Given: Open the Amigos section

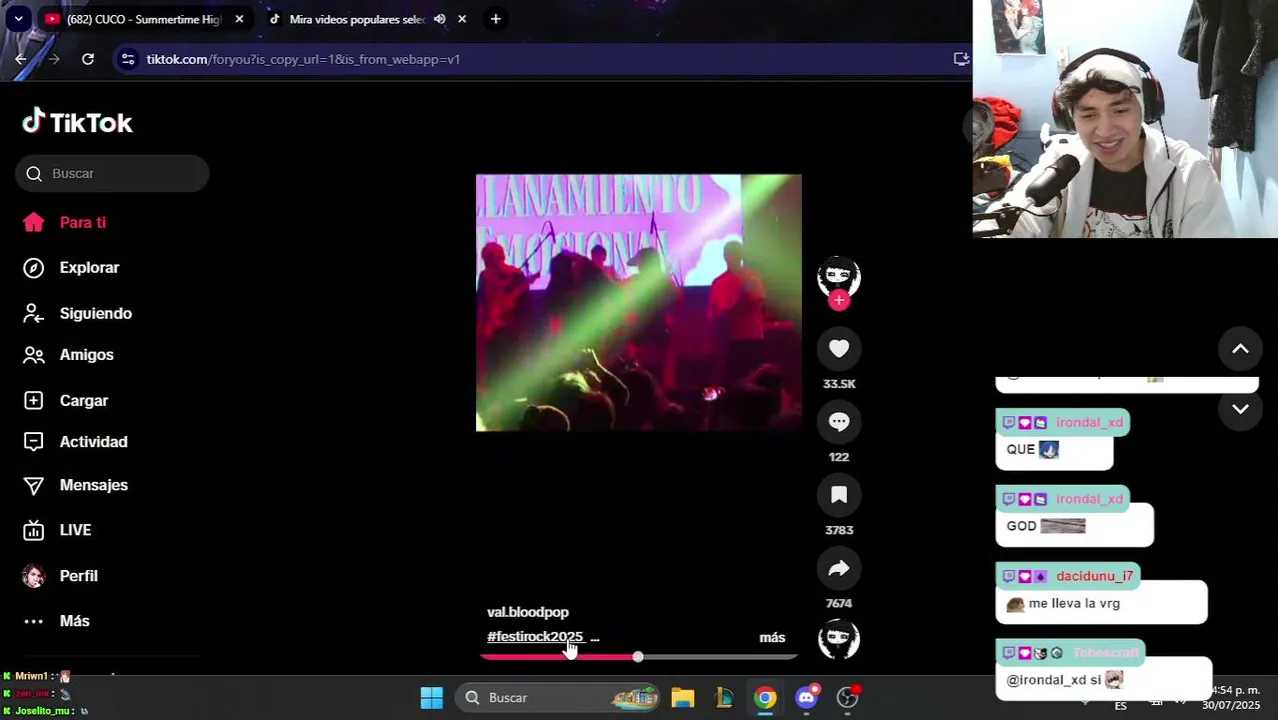Looking at the screenshot, I should coord(68,355).
